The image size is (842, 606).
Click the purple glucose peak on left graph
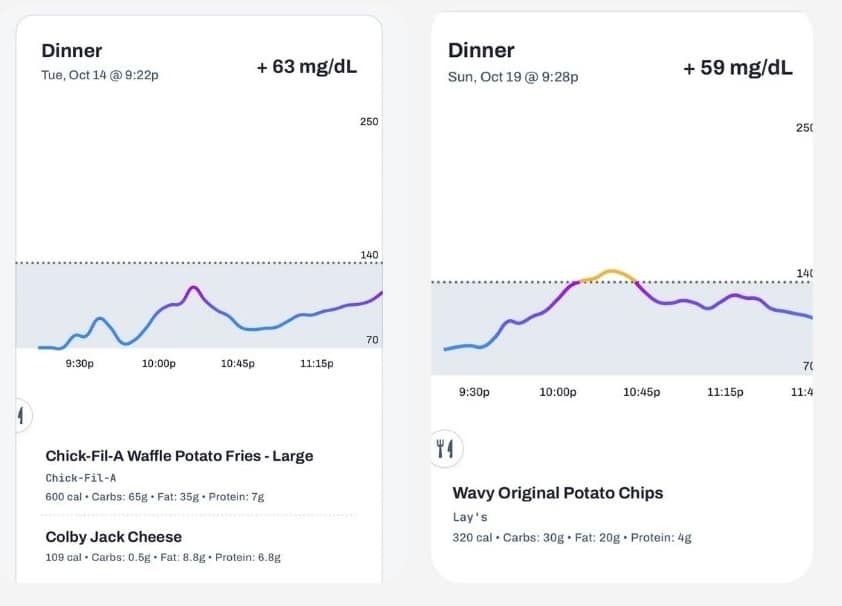coord(194,288)
